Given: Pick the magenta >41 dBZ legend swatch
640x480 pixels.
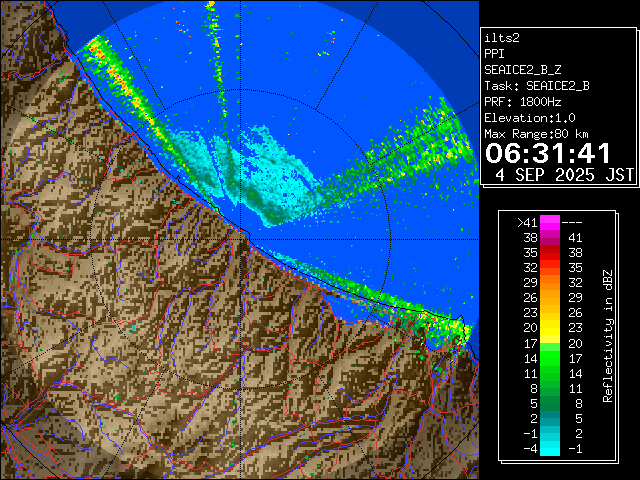Looking at the screenshot, I should tap(550, 222).
